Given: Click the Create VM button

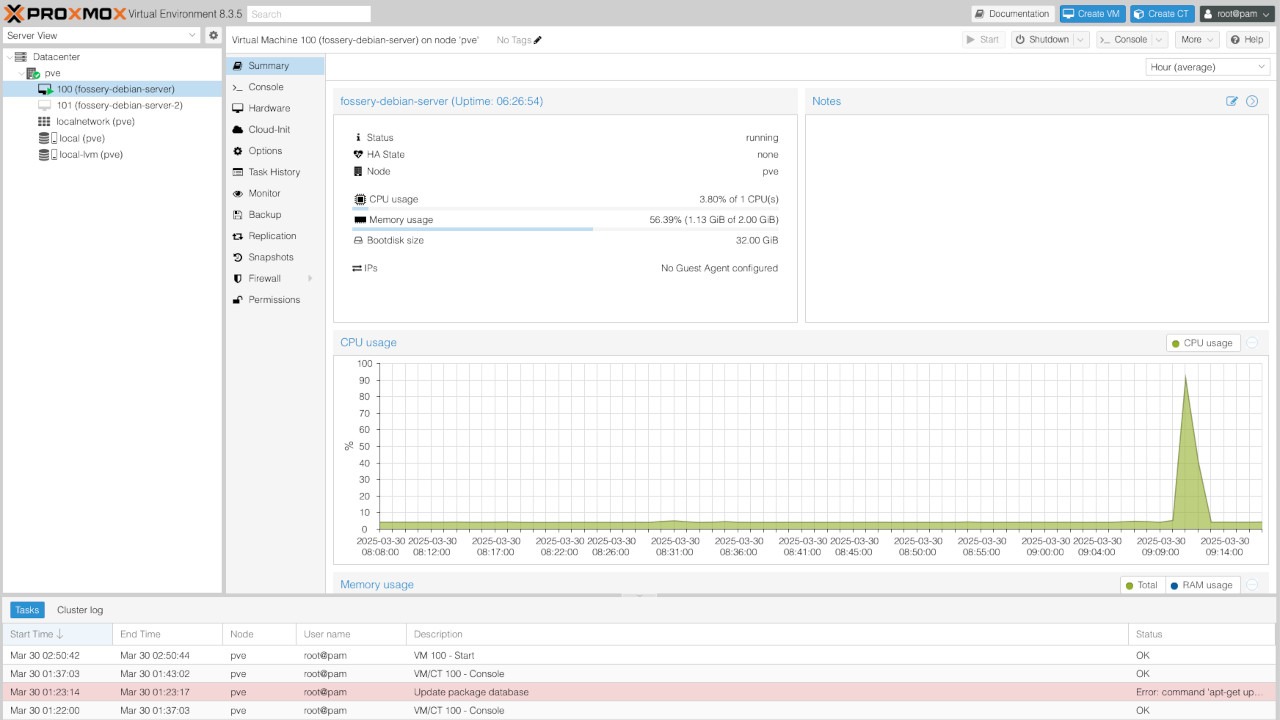Looking at the screenshot, I should tap(1092, 14).
